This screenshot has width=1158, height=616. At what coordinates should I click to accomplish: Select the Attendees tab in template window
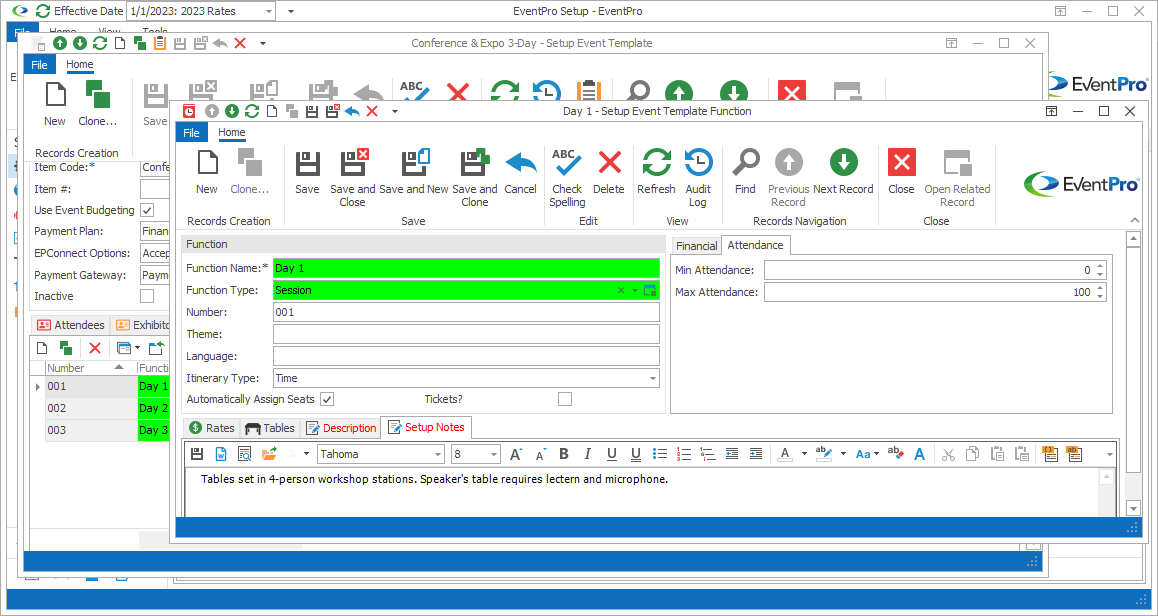(71, 325)
